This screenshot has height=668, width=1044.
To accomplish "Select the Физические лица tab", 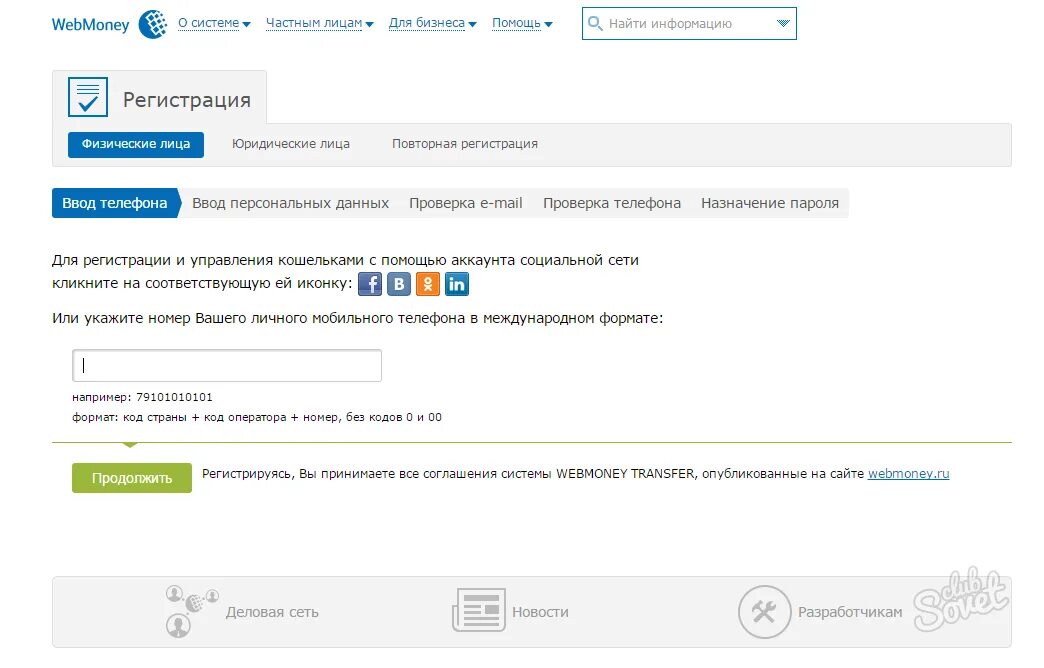I will coord(136,145).
